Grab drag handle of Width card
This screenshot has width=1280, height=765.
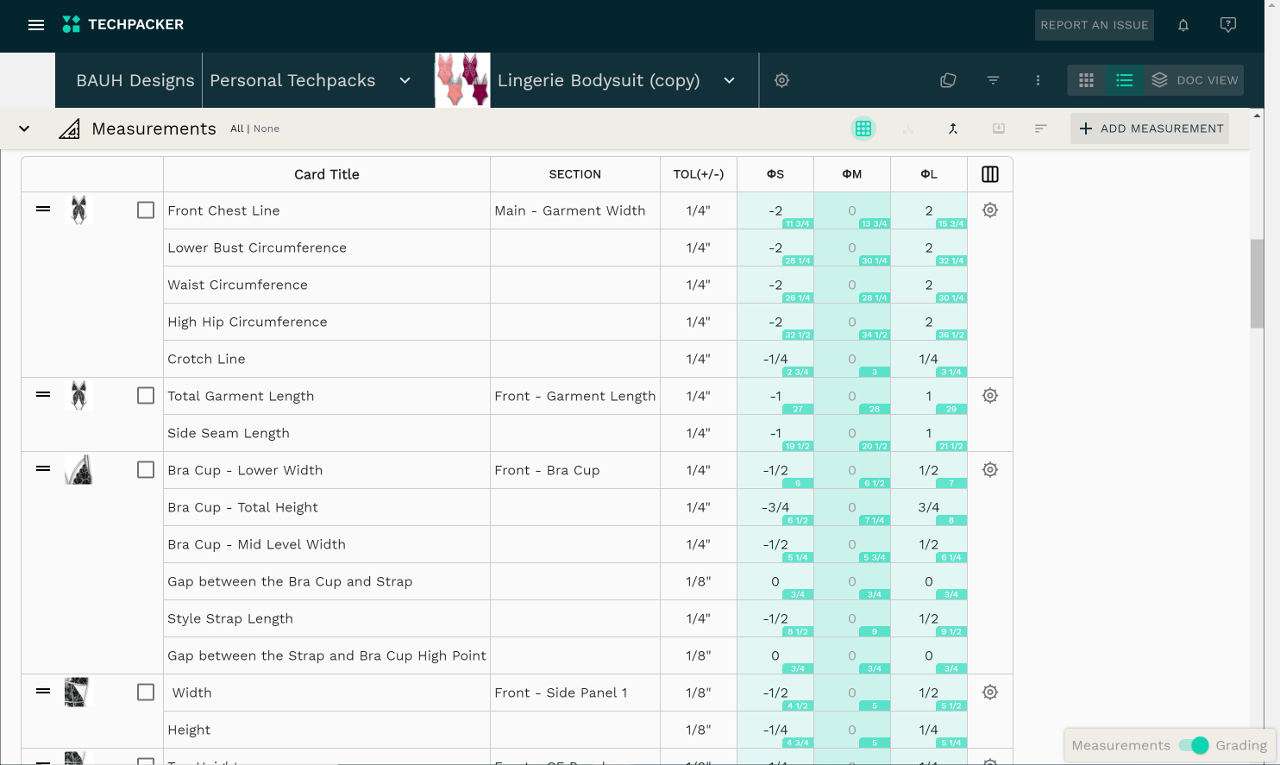pyautogui.click(x=43, y=691)
